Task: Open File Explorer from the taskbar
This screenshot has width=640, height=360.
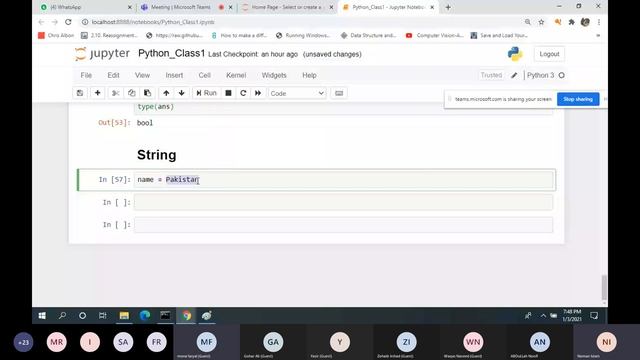Action: (x=124, y=316)
